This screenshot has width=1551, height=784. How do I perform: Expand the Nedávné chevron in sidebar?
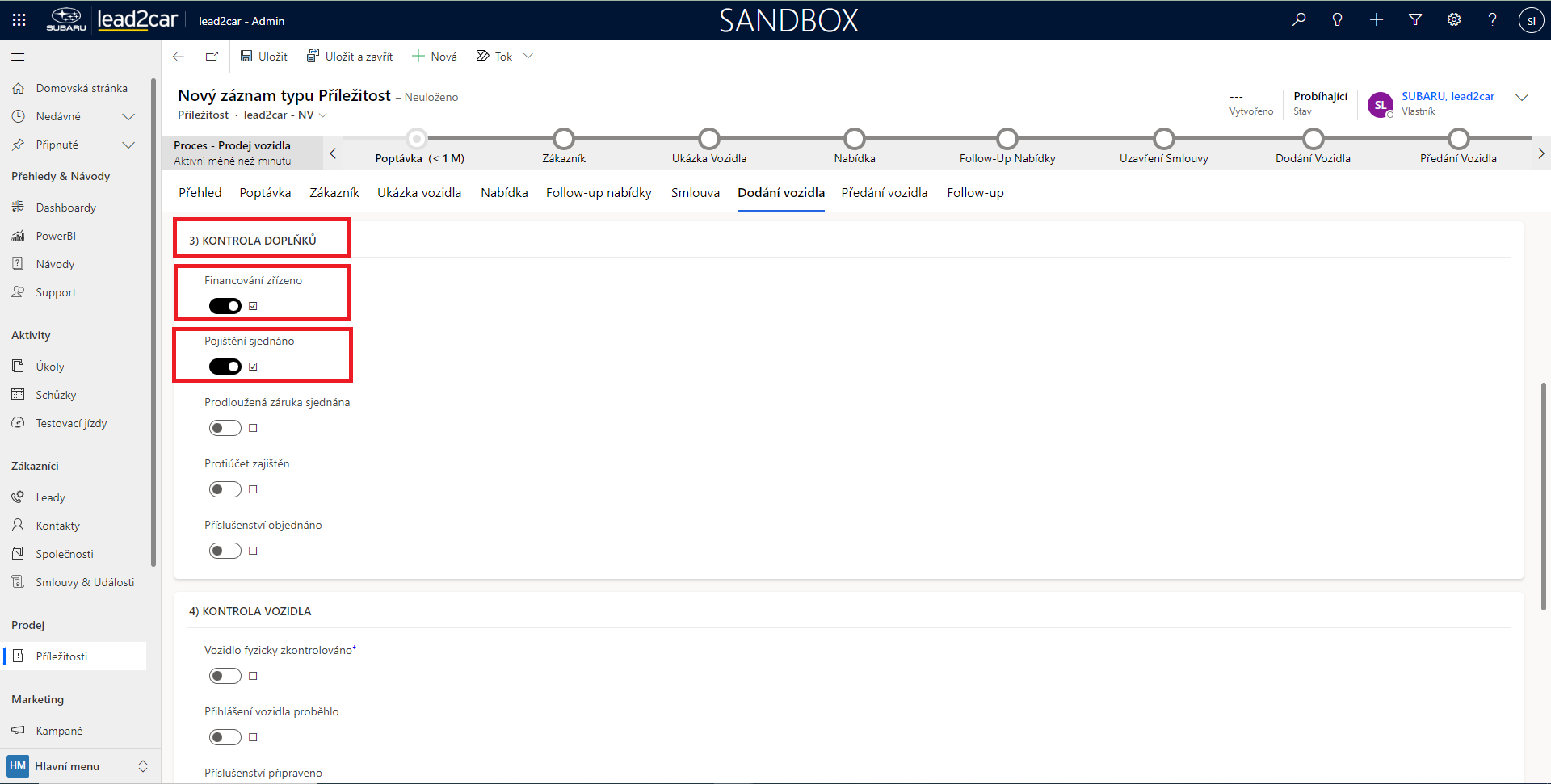[128, 117]
